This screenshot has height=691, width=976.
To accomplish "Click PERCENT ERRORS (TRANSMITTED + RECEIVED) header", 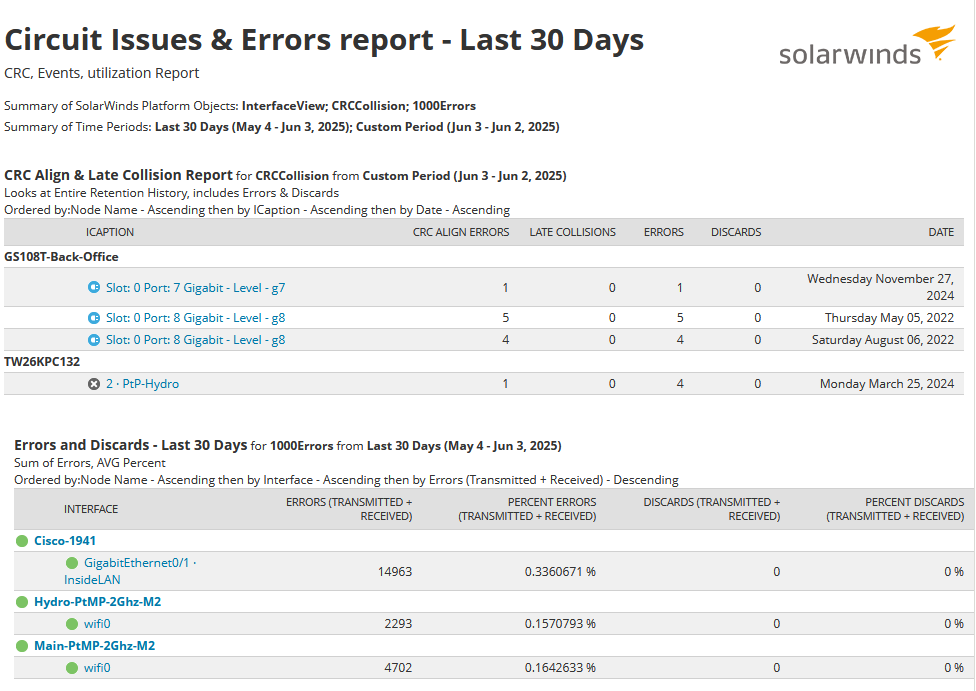I will coord(527,509).
